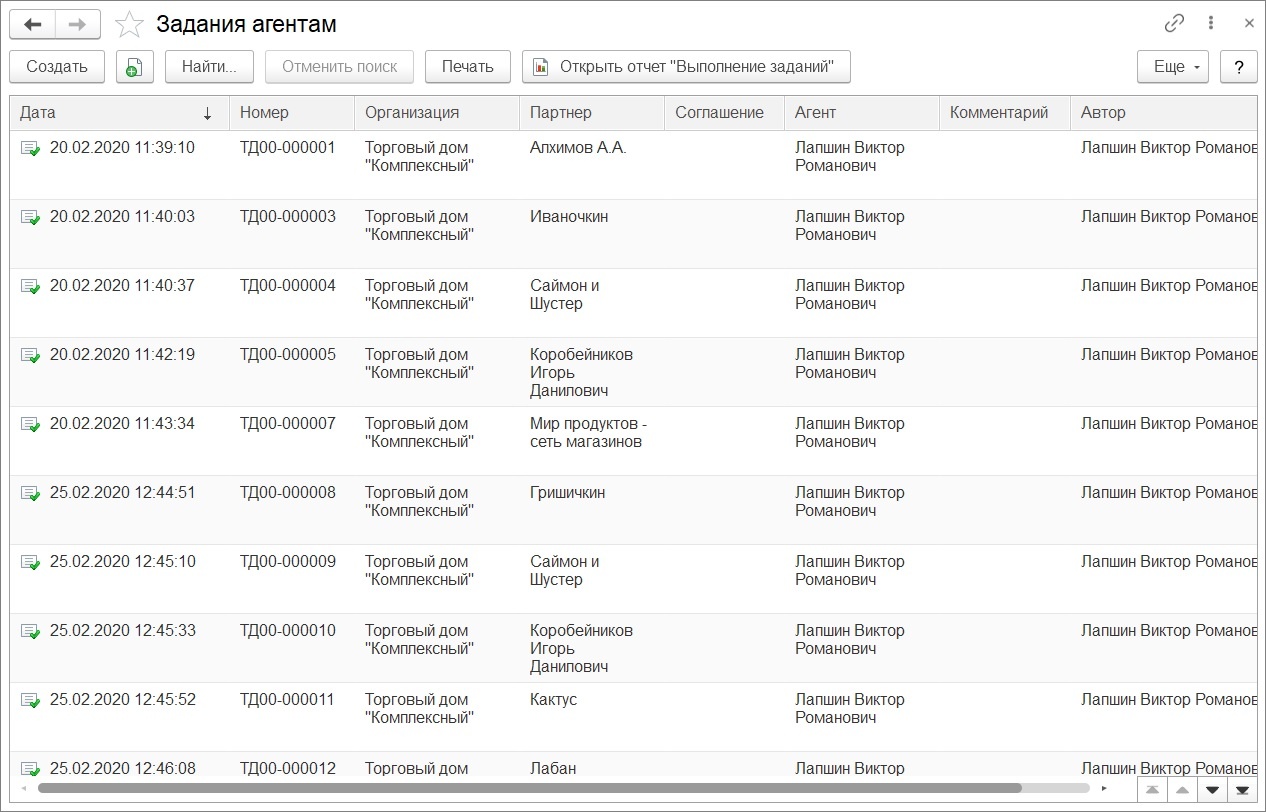The height and width of the screenshot is (812, 1266).
Task: Open the three-dot window options menu
Action: click(x=1211, y=24)
